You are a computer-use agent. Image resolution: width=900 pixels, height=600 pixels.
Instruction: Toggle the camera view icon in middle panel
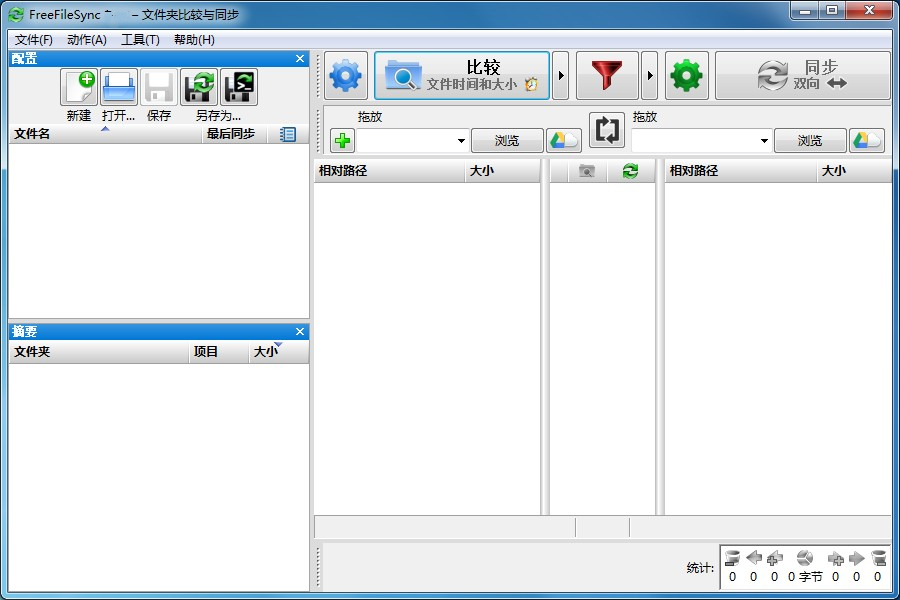[x=586, y=171]
